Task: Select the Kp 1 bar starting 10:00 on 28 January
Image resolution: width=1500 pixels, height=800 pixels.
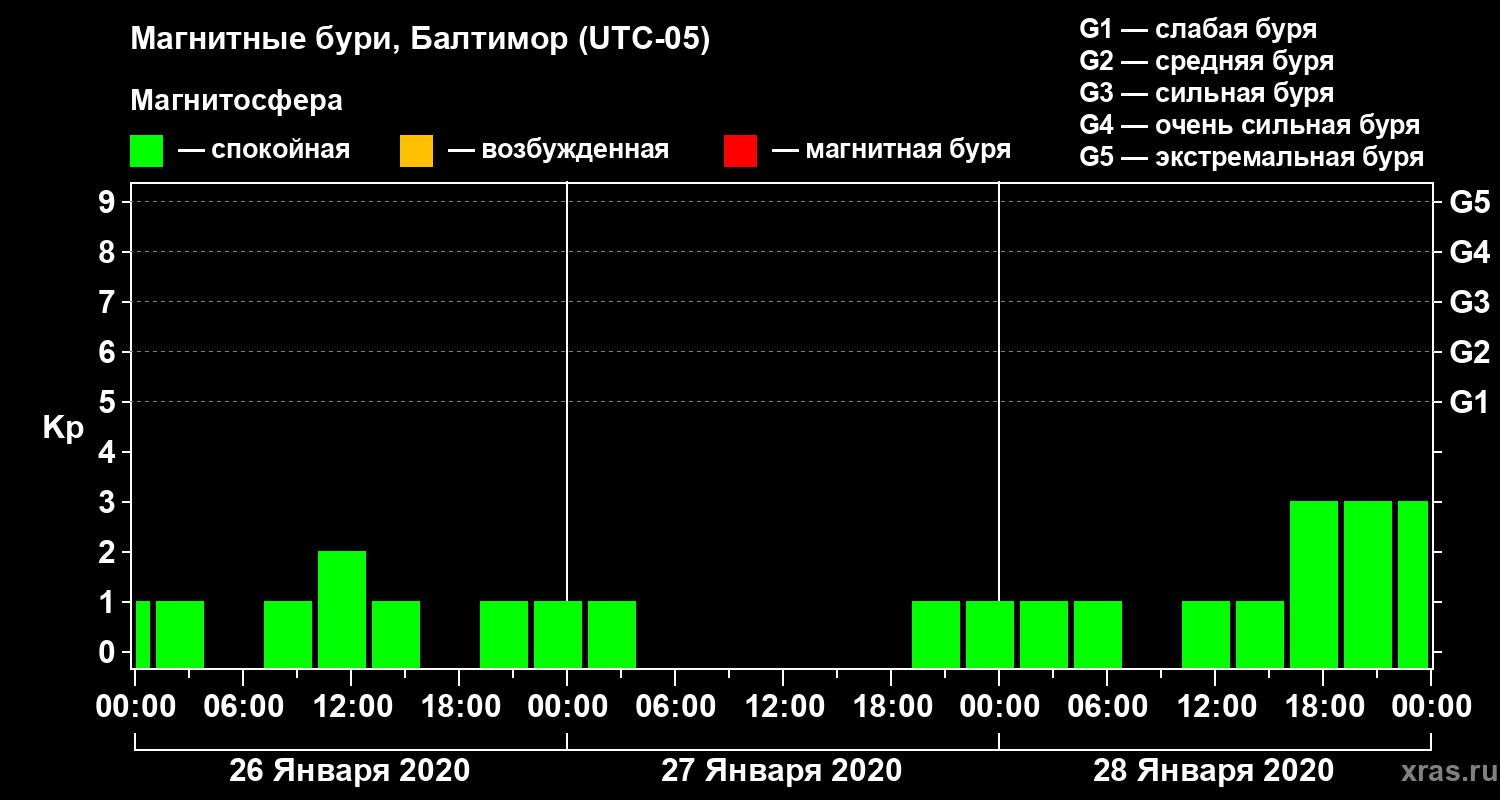Action: (1206, 634)
